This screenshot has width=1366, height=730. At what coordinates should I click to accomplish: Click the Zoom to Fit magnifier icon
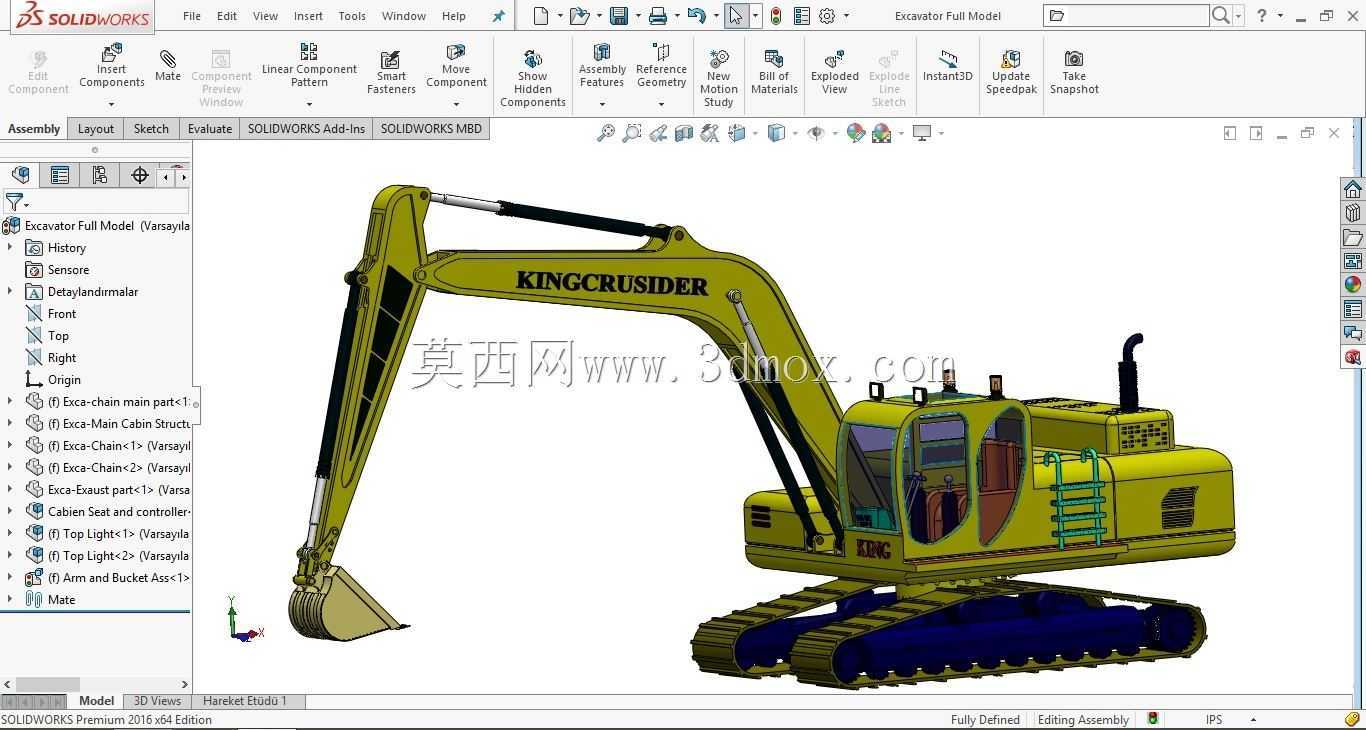(605, 133)
